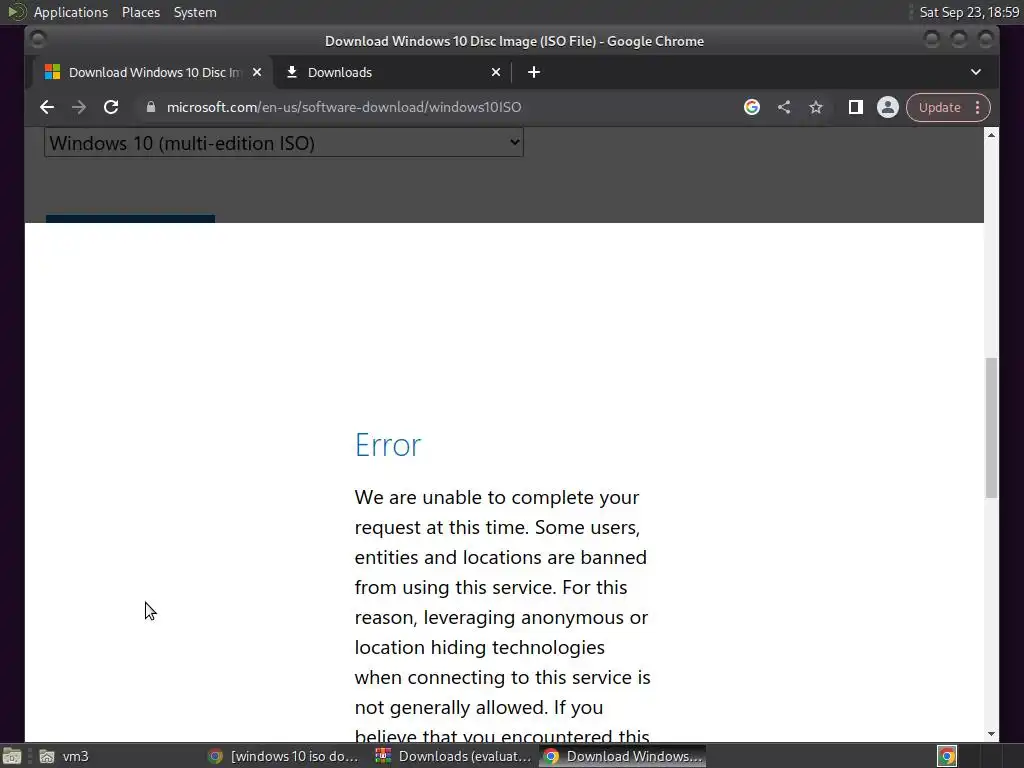
Task: Switch to windows 10 iso do... taskbar window
Action: point(283,756)
